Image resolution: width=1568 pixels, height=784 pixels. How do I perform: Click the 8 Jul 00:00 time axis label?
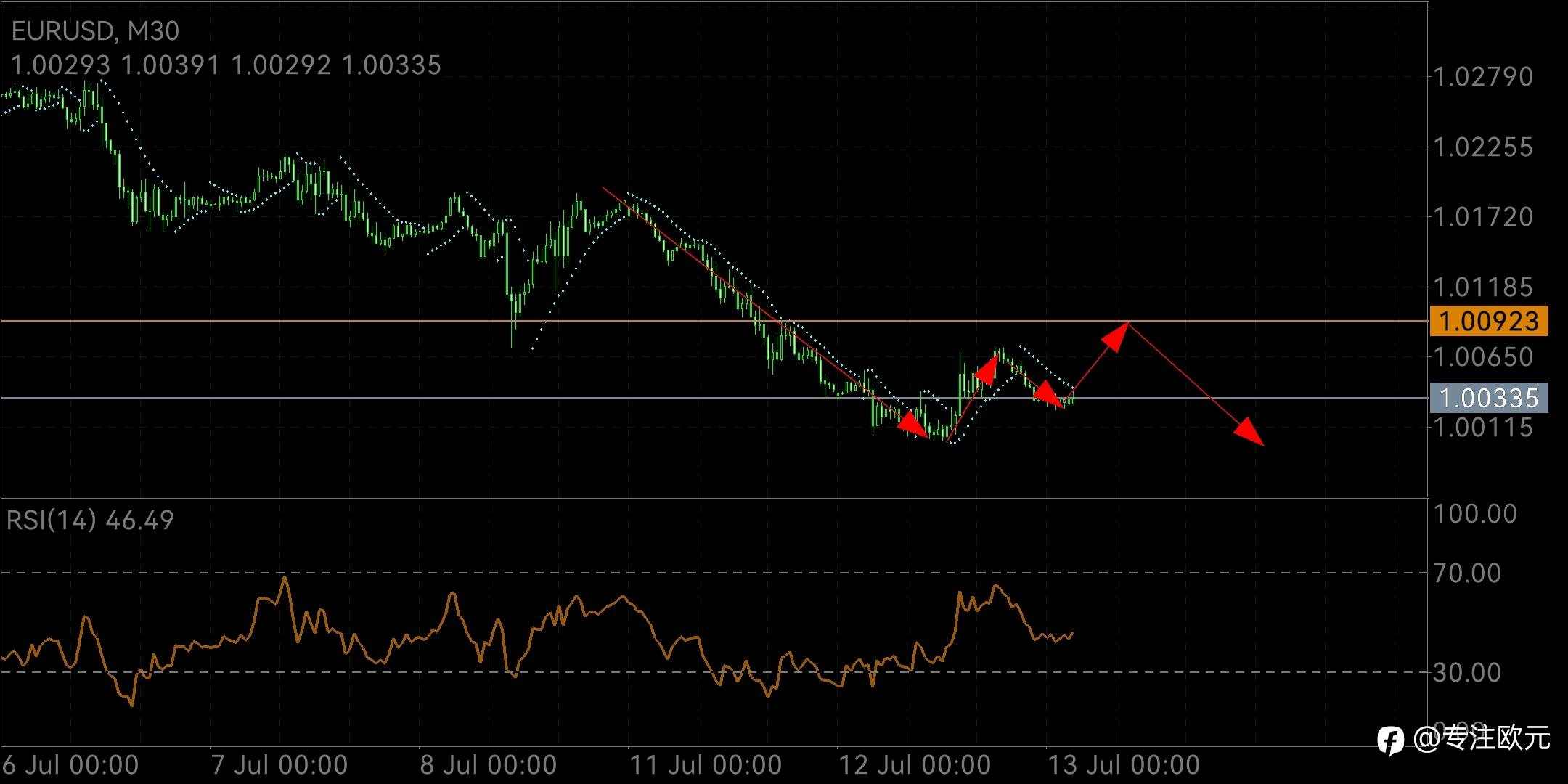pyautogui.click(x=488, y=765)
